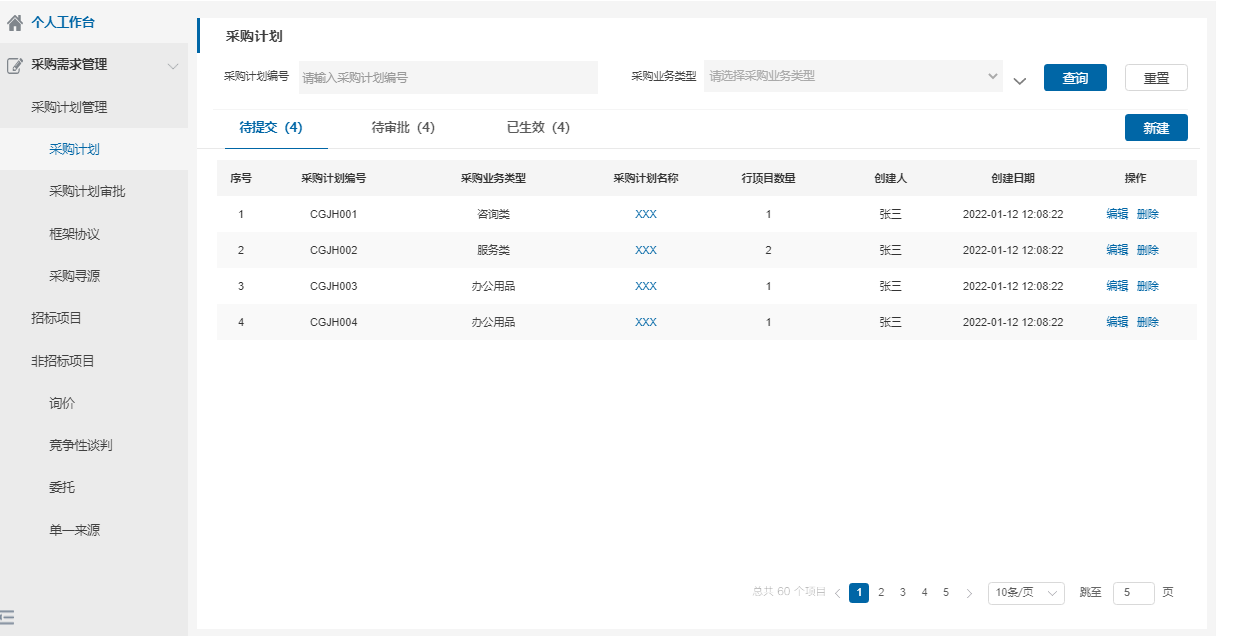Screen dimensions: 1255x636
Task: Click cell CGJH004 in the table
Action: (334, 322)
